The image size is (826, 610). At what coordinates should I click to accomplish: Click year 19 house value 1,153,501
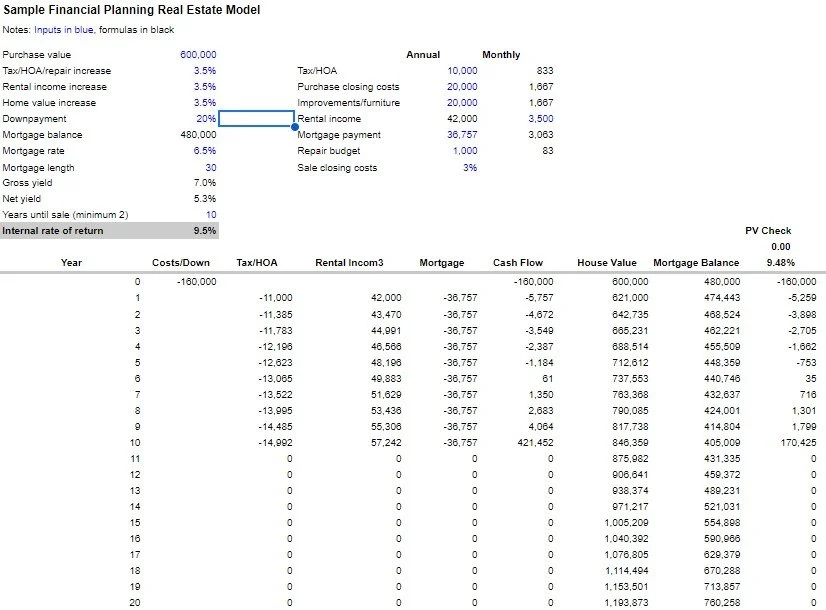click(x=626, y=587)
